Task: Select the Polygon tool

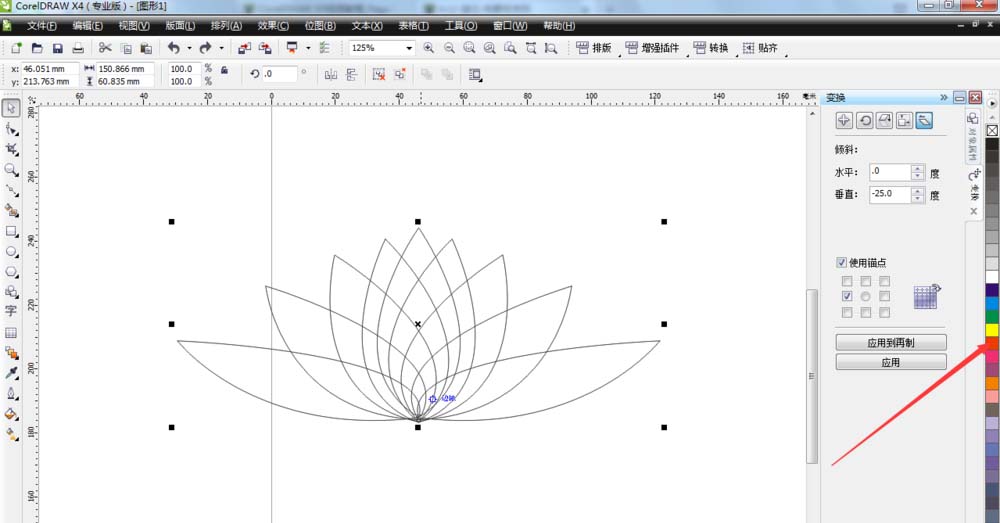Action: [11, 272]
